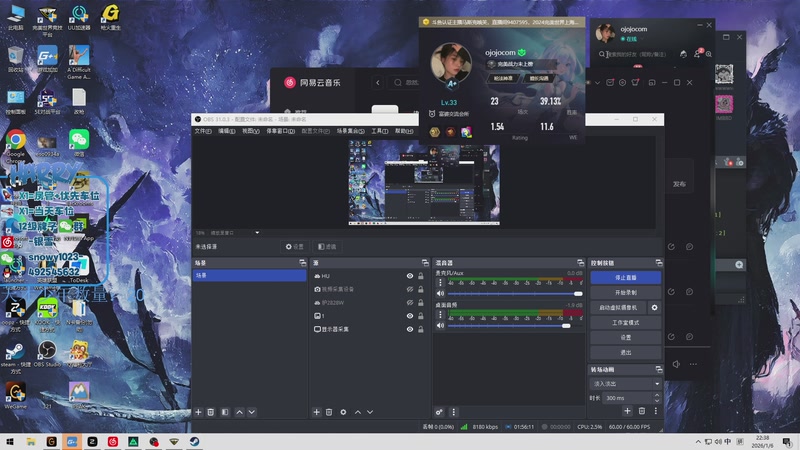
Task: Open options menu for 麦克风/Aux channel
Action: coord(440,283)
